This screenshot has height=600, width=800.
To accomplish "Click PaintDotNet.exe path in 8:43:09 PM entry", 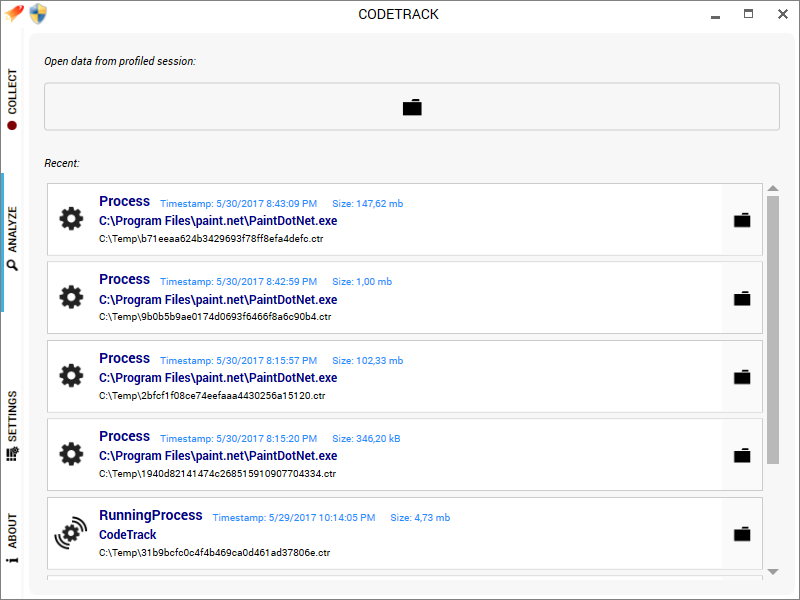I will click(218, 221).
